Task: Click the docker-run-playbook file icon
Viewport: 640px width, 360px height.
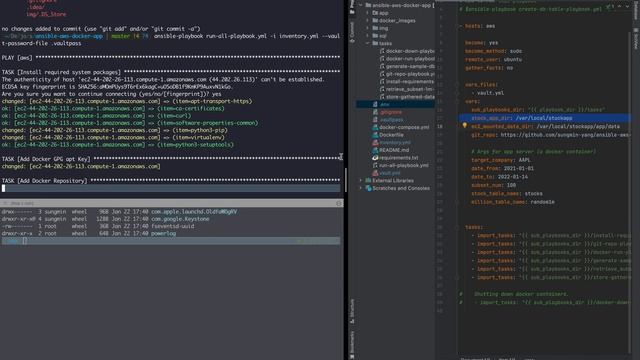Action: [382, 59]
